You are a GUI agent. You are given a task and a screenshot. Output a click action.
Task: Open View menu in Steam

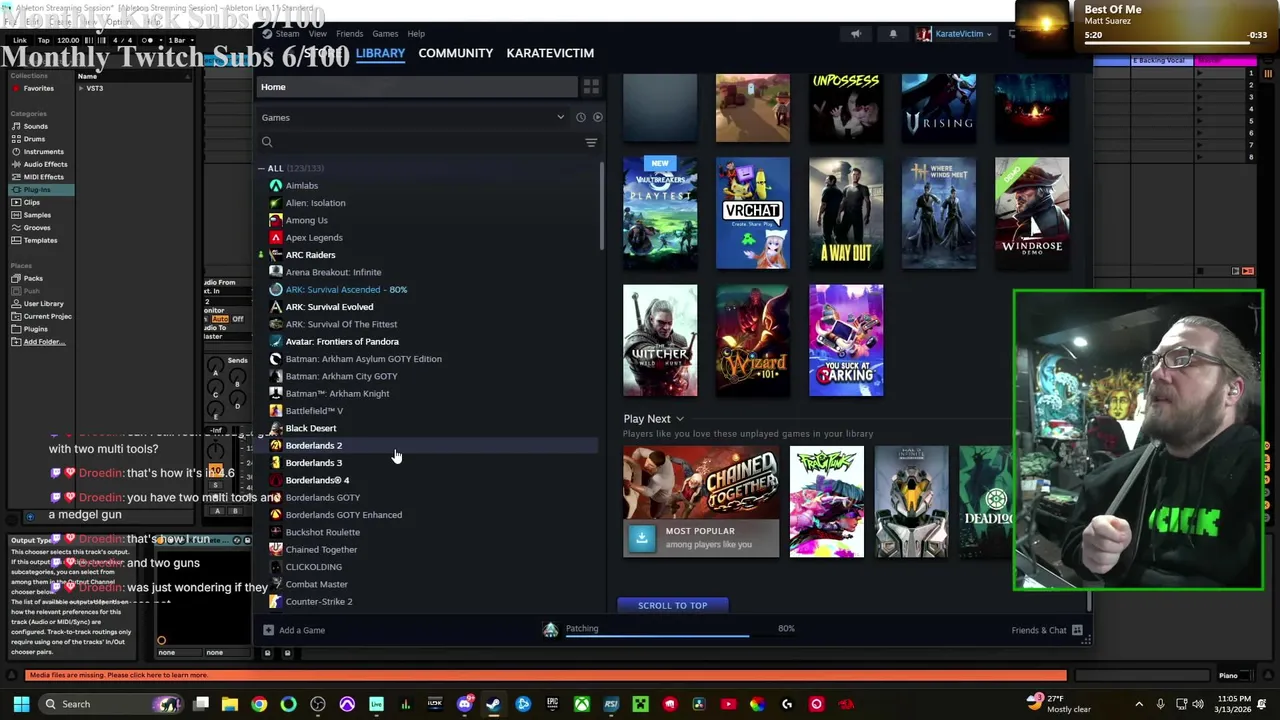[317, 34]
